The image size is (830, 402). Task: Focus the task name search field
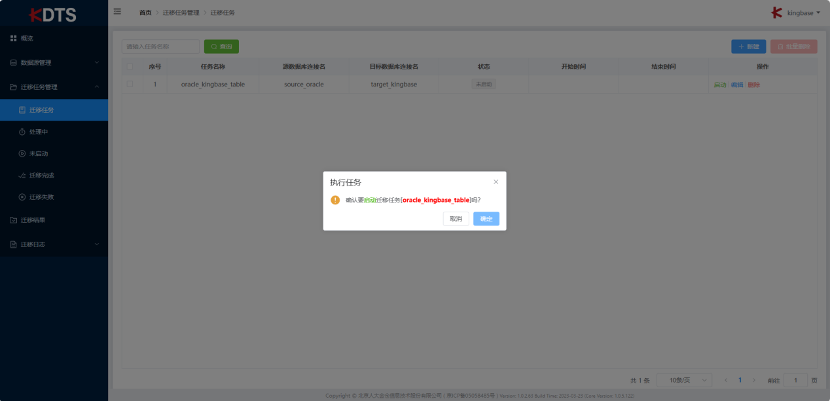coord(160,47)
